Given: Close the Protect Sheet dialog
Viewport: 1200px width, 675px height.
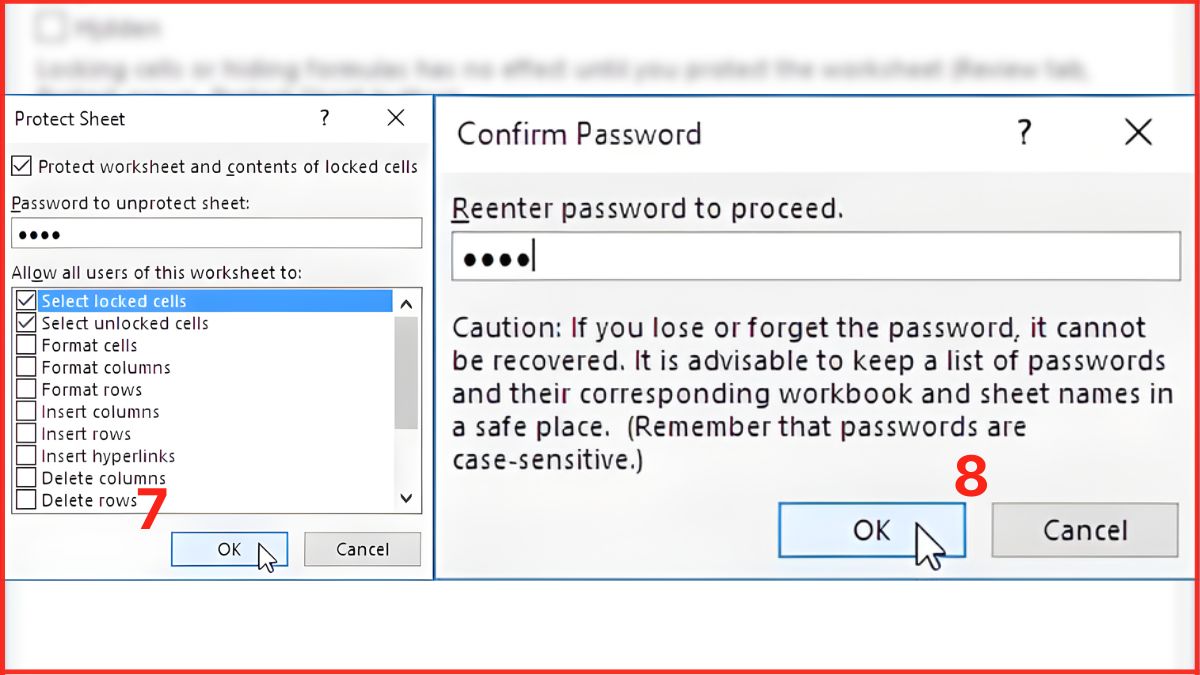Looking at the screenshot, I should (396, 119).
